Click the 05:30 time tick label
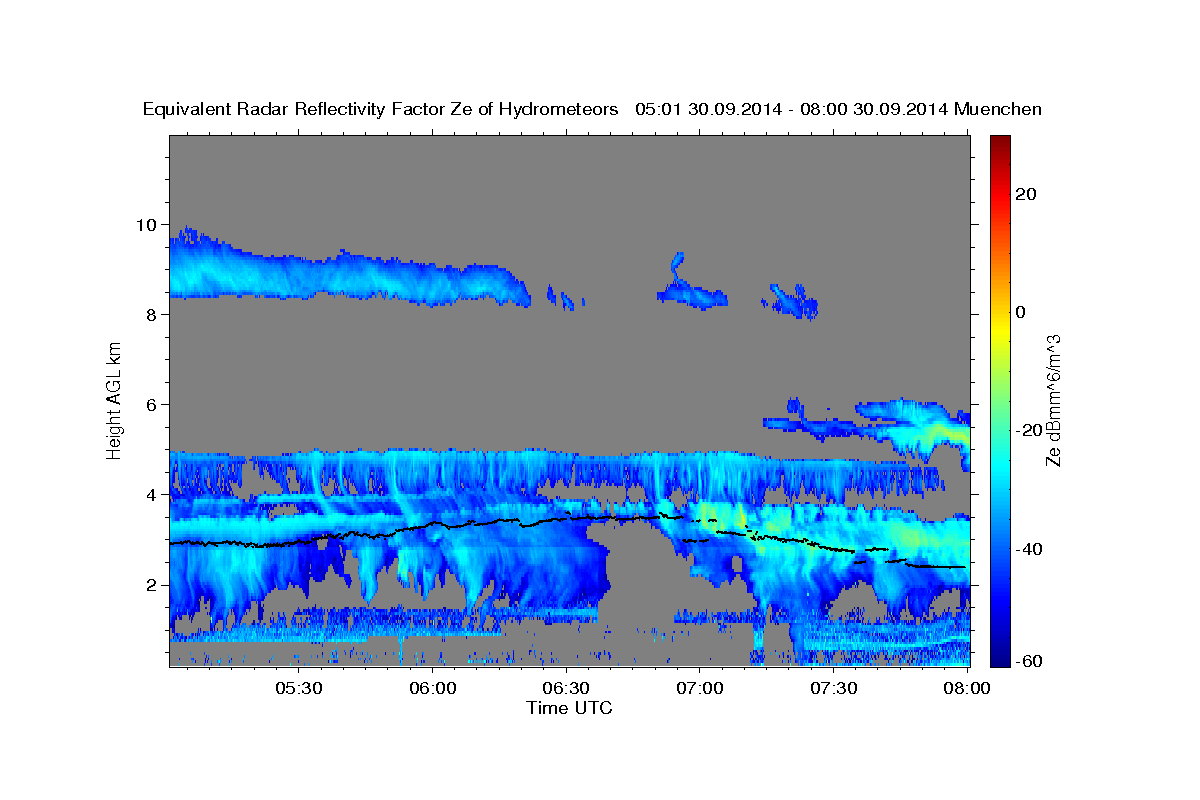1200x800 pixels. [x=298, y=688]
